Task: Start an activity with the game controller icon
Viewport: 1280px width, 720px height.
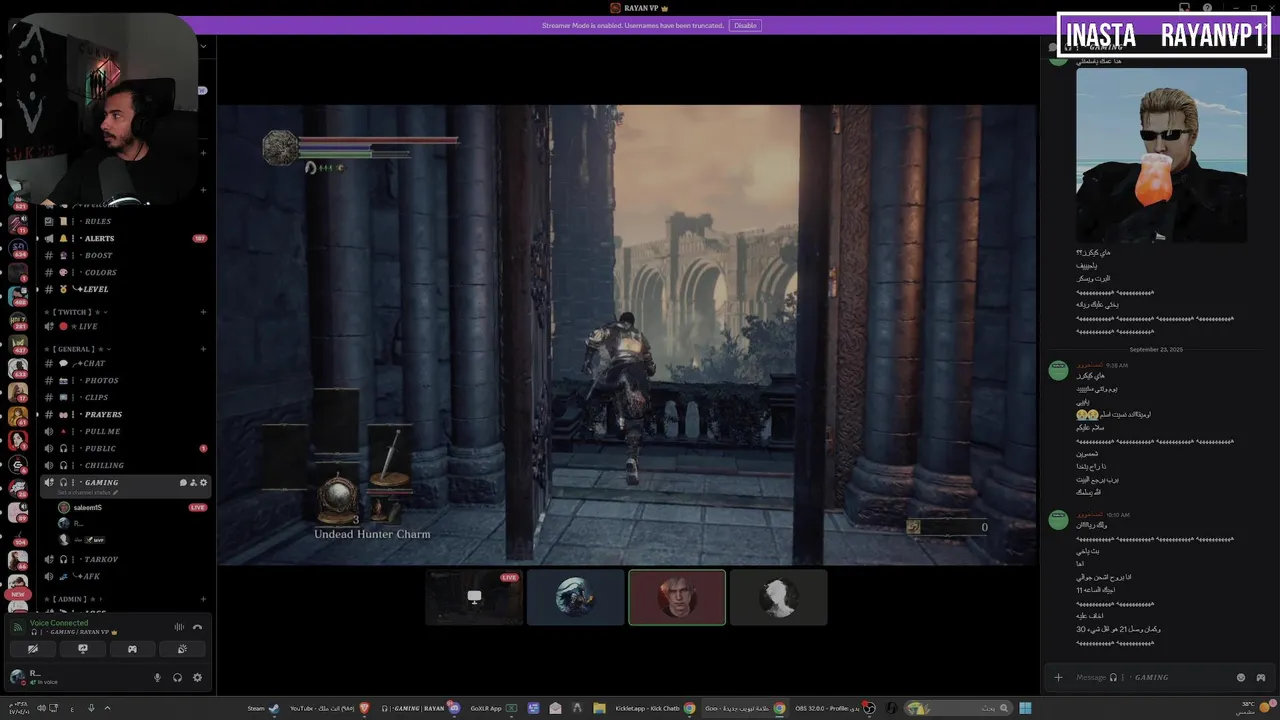Action: click(132, 649)
